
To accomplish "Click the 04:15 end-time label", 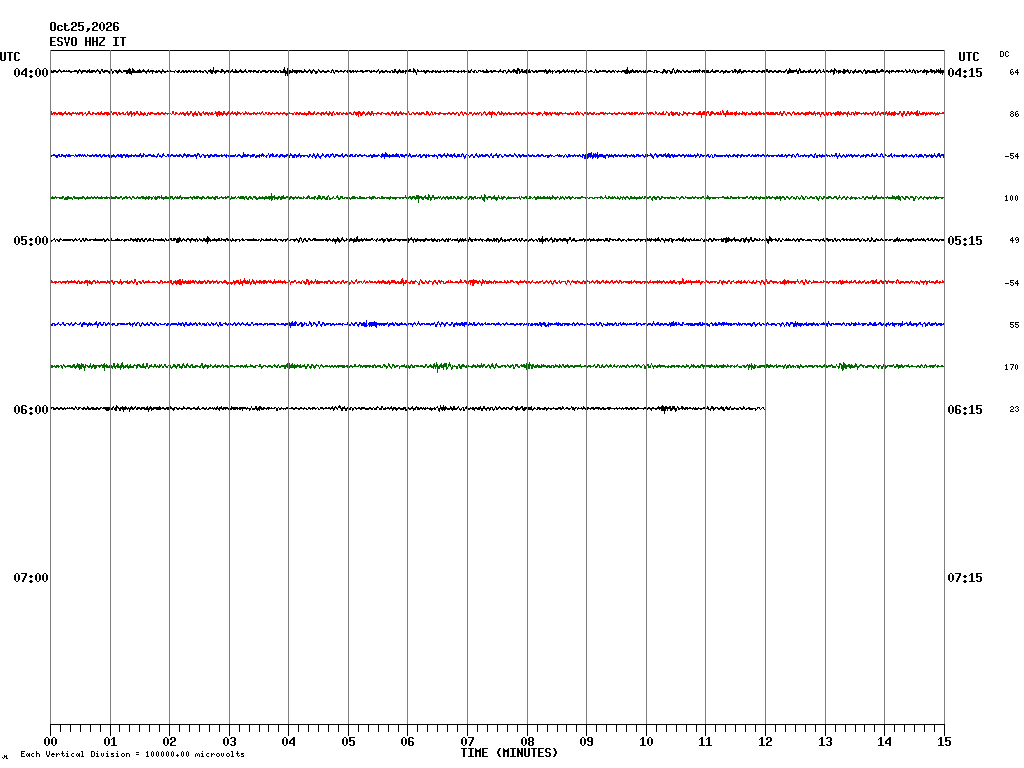I will tap(965, 72).
